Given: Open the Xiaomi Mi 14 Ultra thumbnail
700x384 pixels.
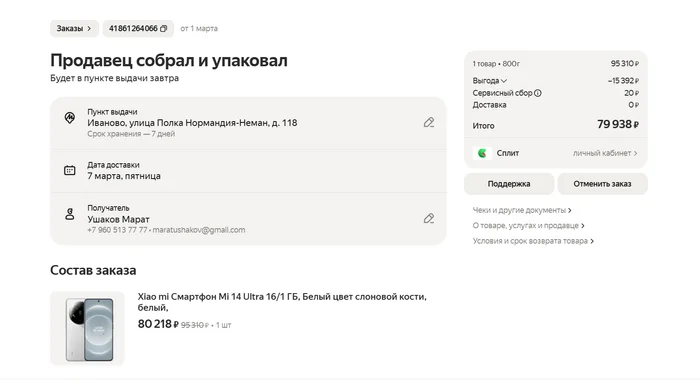Looking at the screenshot, I should click(x=88, y=329).
